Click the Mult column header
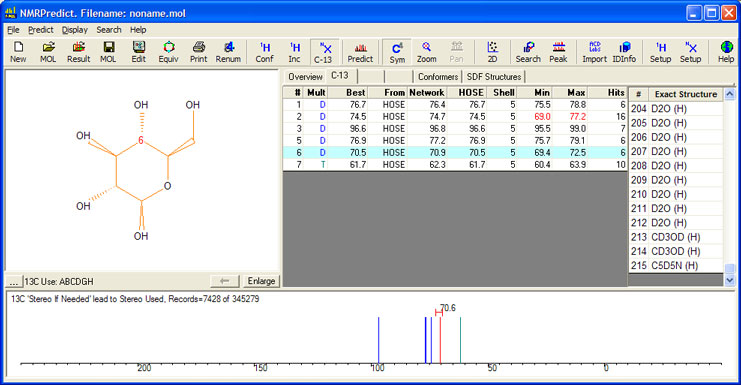 [x=316, y=93]
